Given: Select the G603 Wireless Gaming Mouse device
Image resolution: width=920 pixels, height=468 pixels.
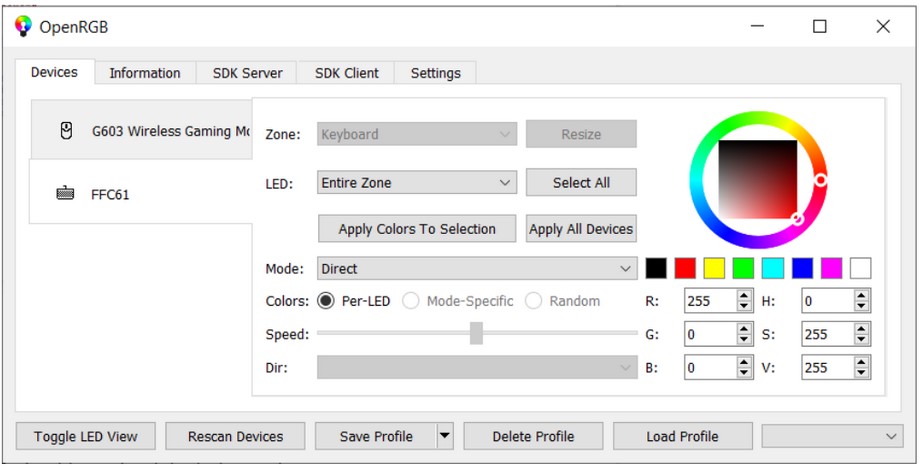Looking at the screenshot, I should (141, 130).
